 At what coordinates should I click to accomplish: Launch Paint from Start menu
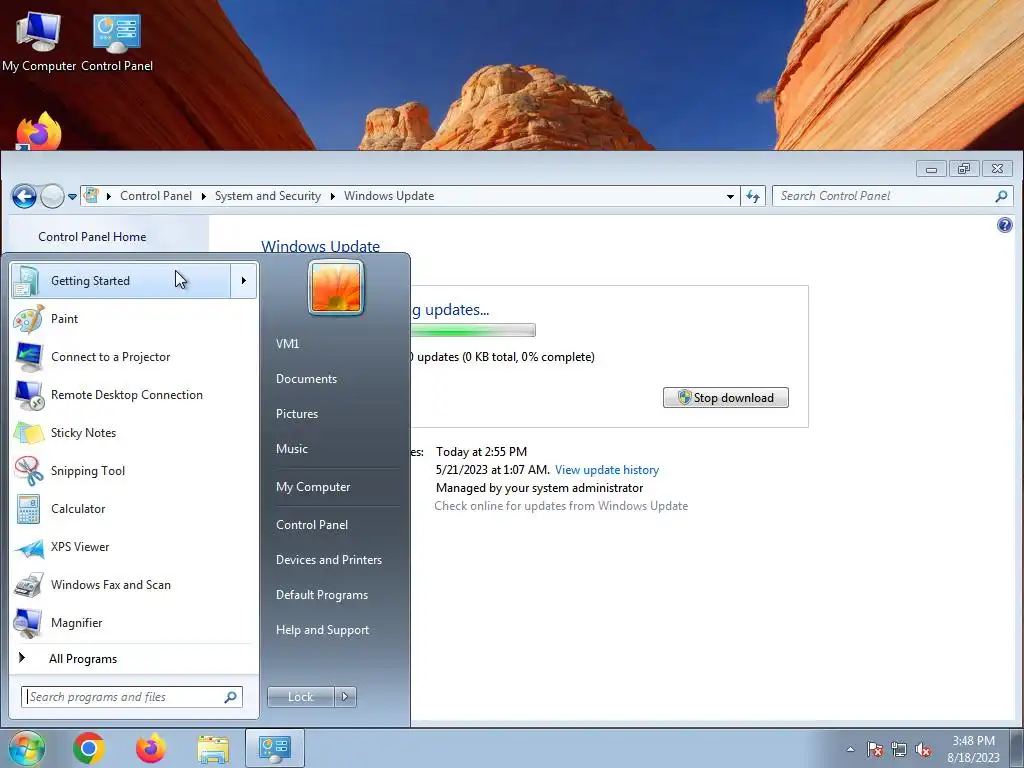pyautogui.click(x=133, y=319)
